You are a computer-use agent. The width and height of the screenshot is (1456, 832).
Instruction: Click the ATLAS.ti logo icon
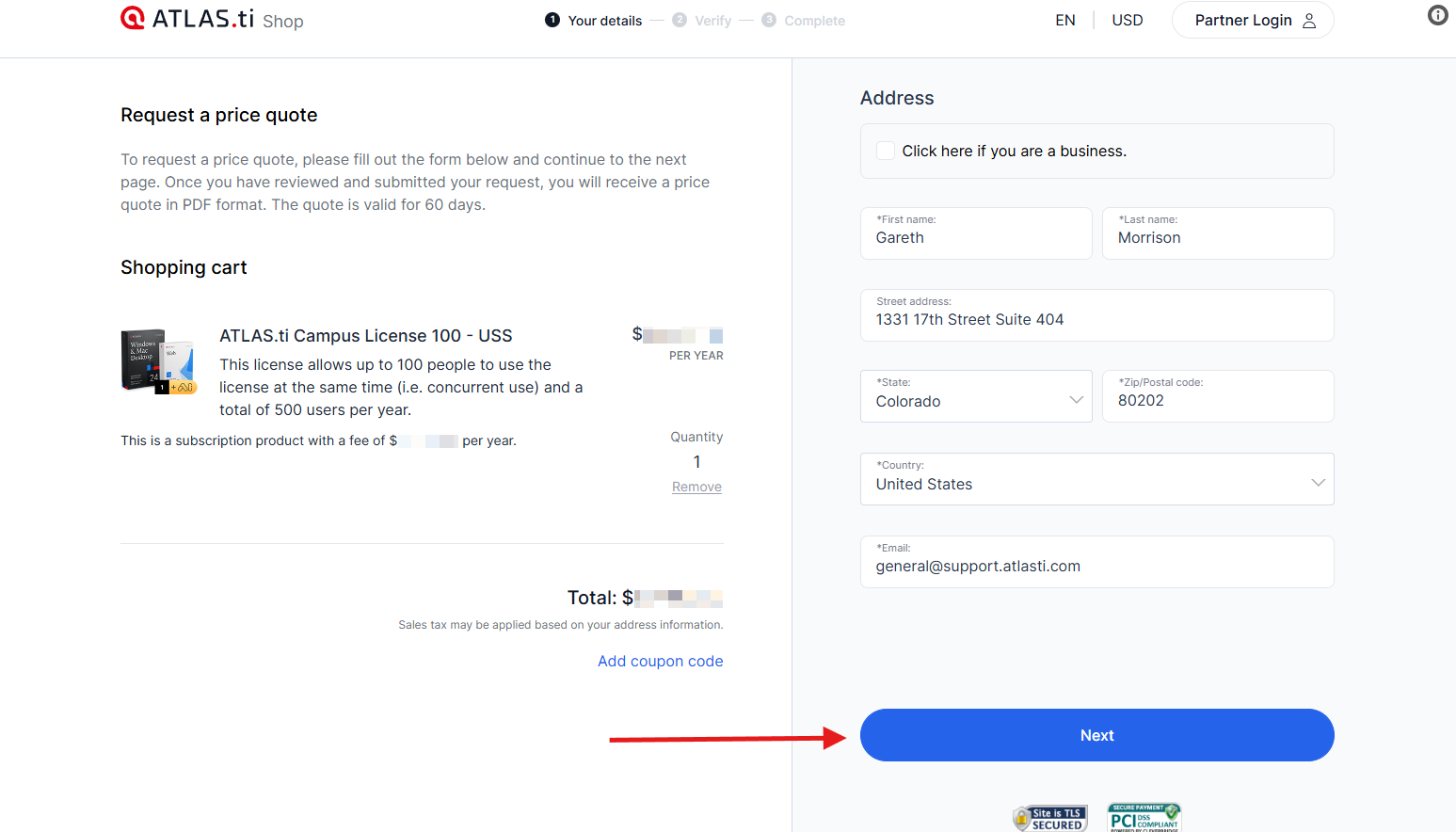[x=133, y=18]
